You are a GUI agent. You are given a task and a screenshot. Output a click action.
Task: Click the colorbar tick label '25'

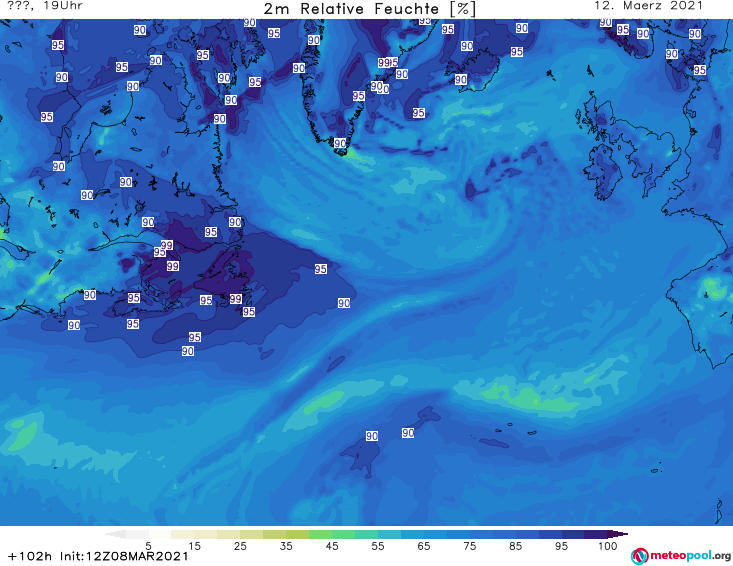click(x=240, y=546)
